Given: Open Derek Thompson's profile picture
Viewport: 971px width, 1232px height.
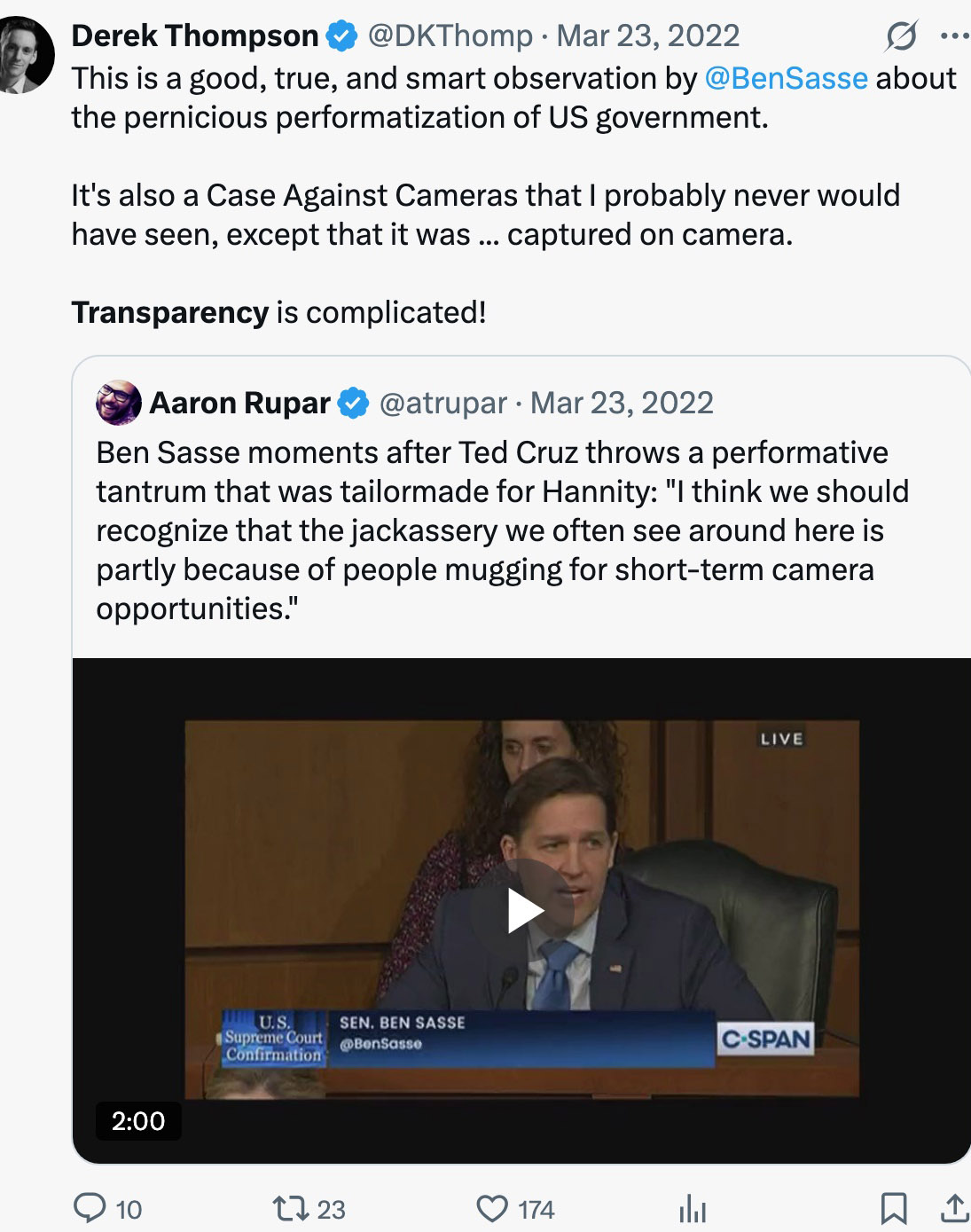Looking at the screenshot, I should tap(24, 55).
